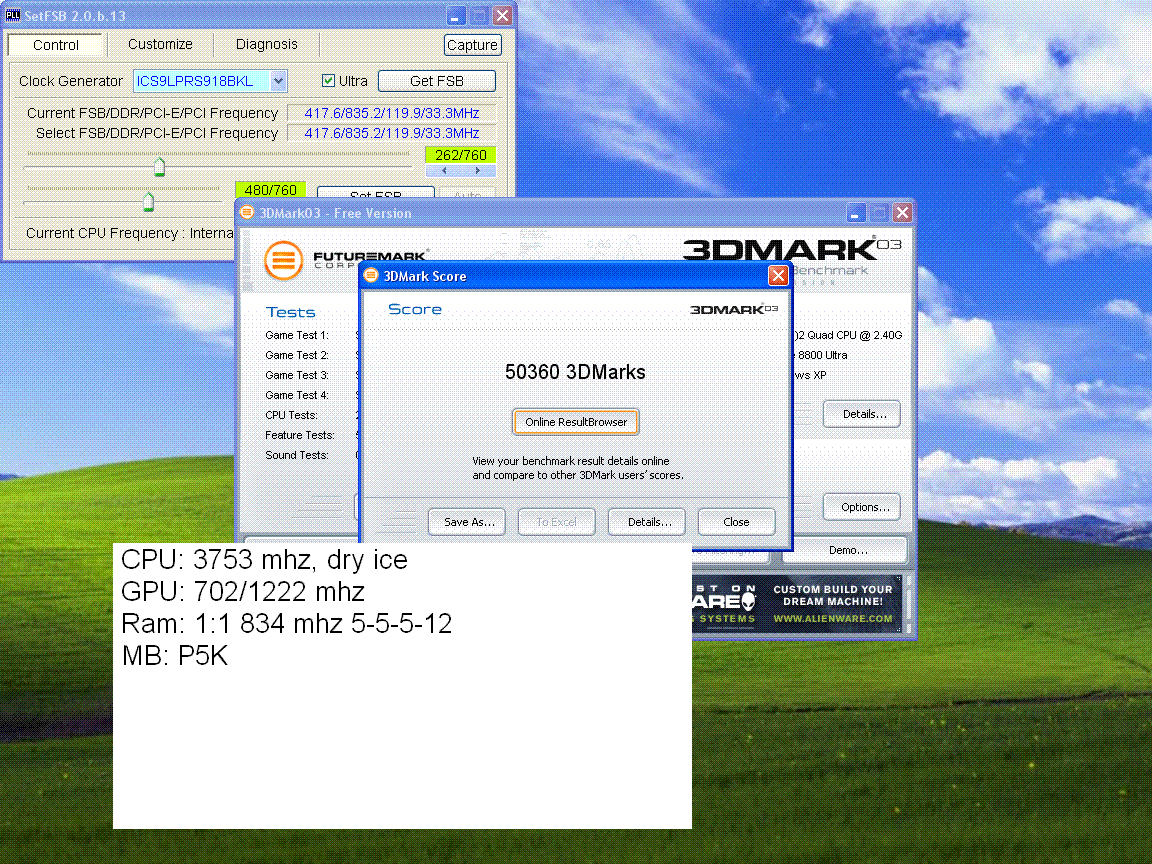Click the Game Test 2 label
The width and height of the screenshot is (1152, 864).
(297, 355)
